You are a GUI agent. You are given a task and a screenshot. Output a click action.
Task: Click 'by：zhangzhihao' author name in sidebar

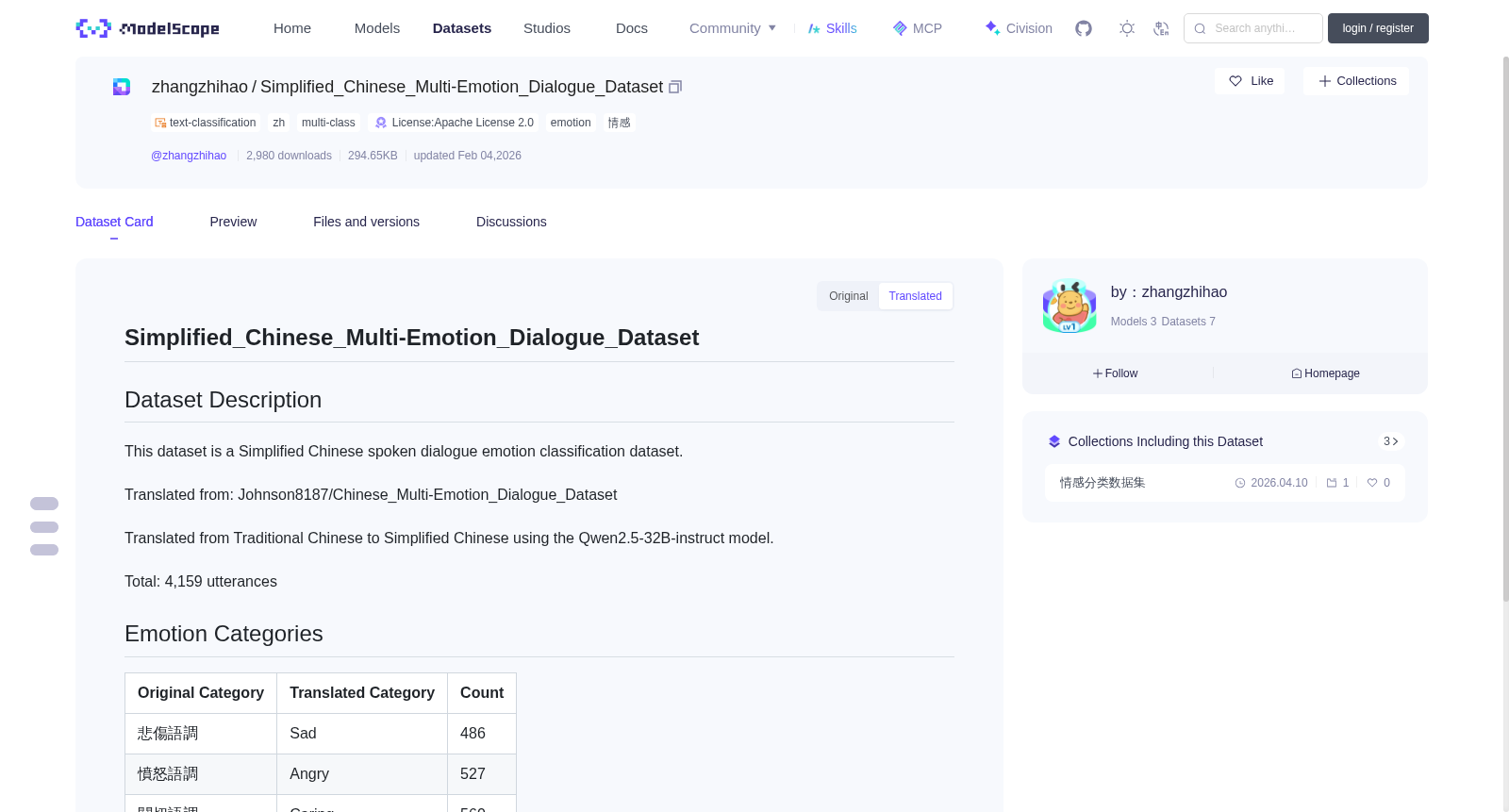pos(1169,292)
